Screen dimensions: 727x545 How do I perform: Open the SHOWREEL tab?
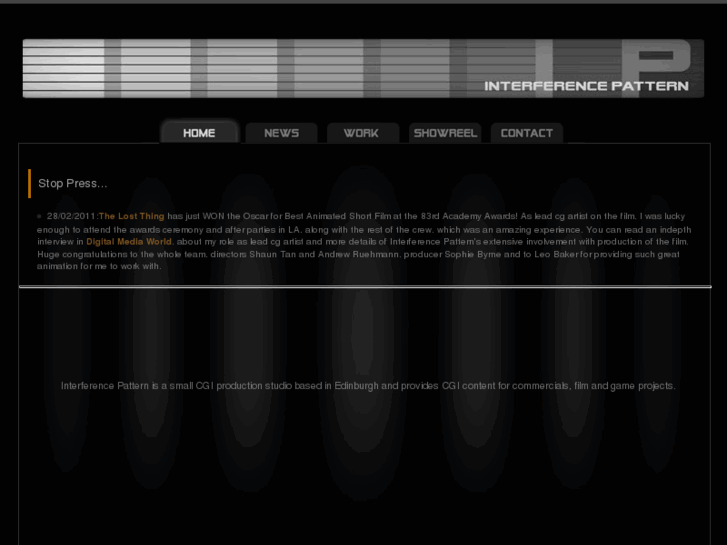click(x=445, y=133)
